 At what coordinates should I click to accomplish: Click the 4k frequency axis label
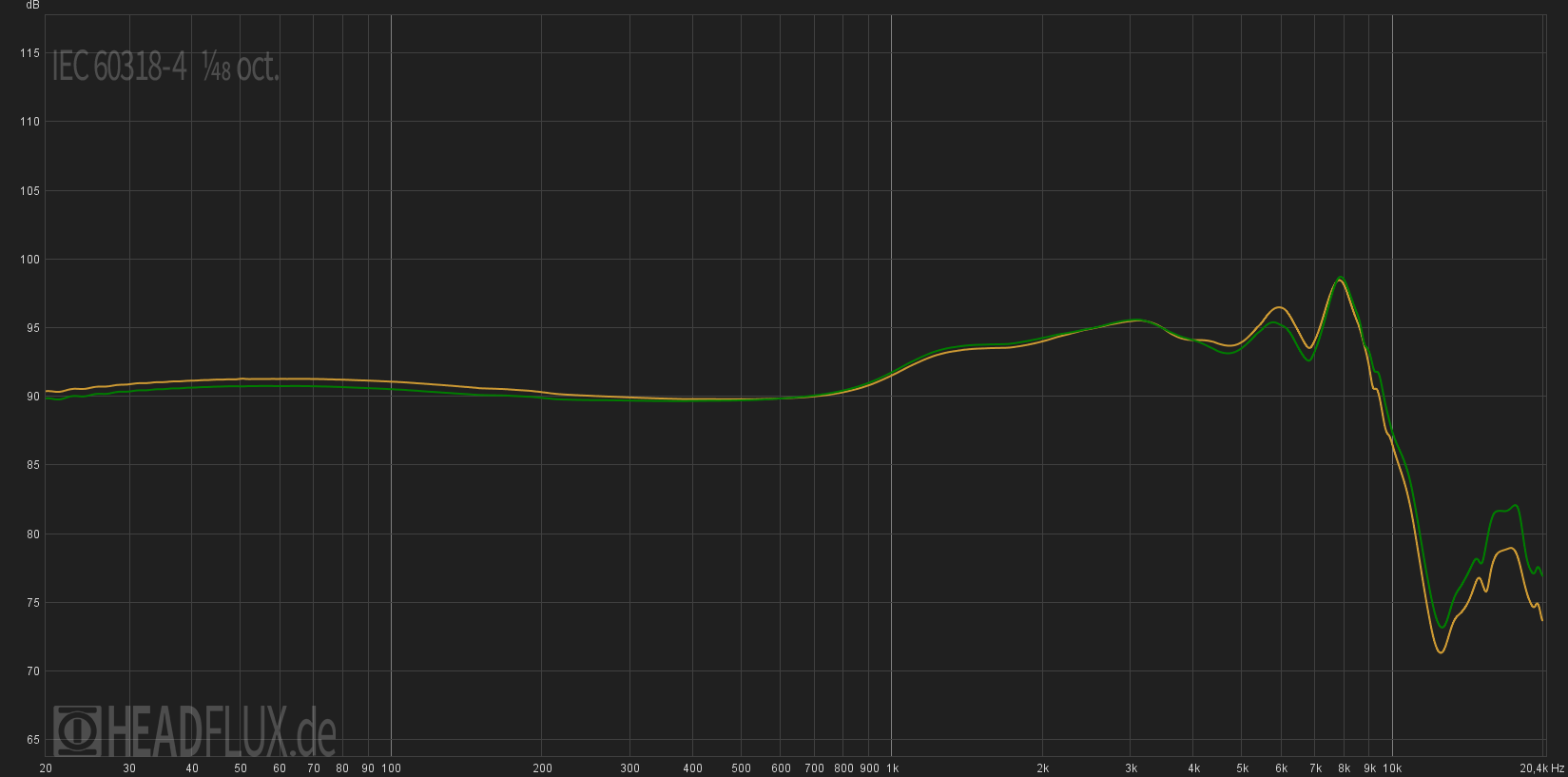tap(1193, 768)
